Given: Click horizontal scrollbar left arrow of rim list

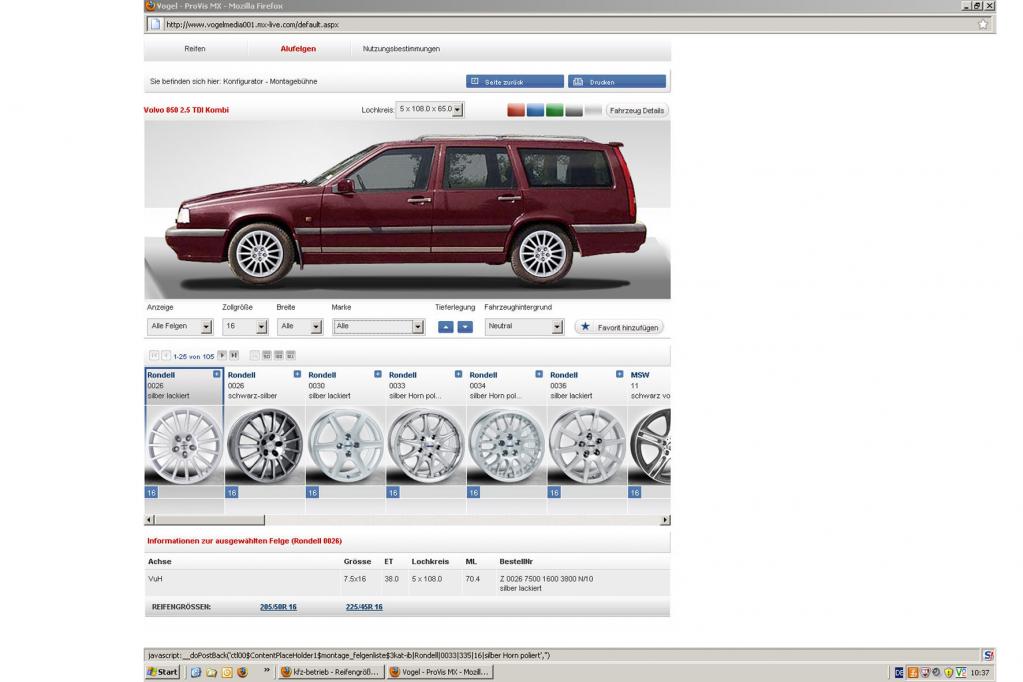Looking at the screenshot, I should [149, 520].
